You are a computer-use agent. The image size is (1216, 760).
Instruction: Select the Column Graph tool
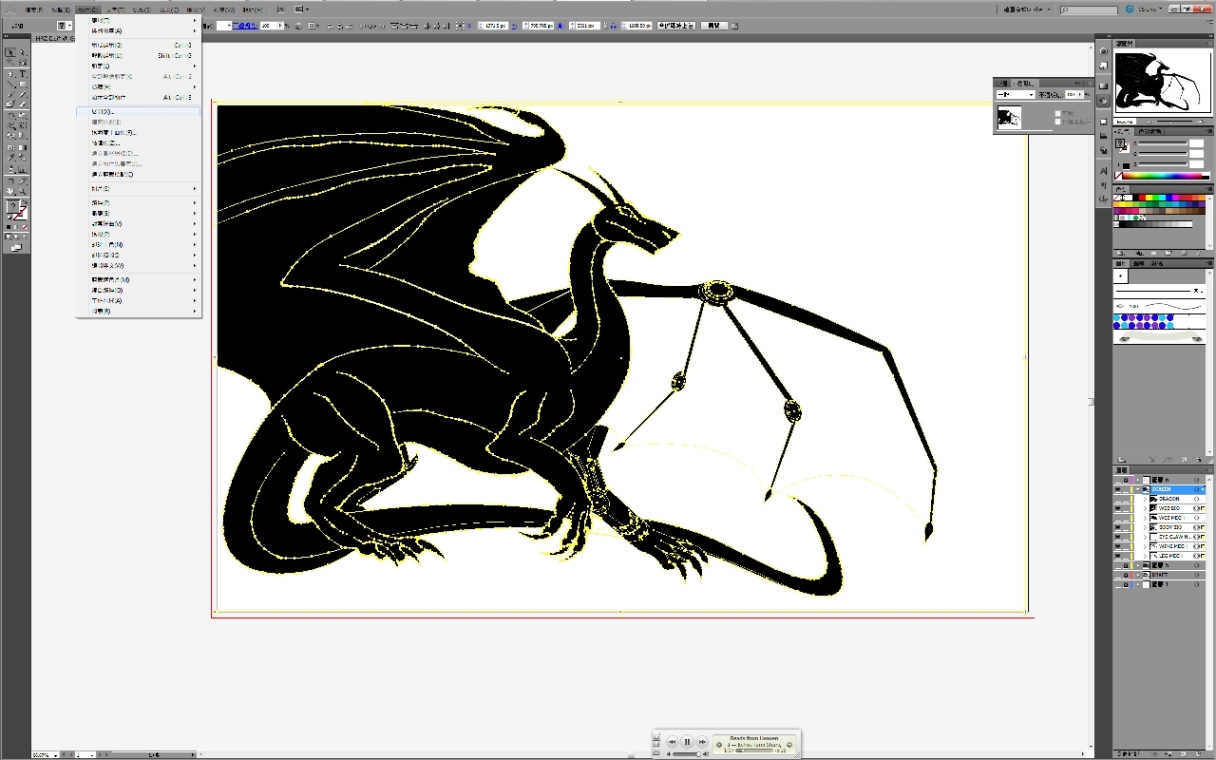coord(22,170)
